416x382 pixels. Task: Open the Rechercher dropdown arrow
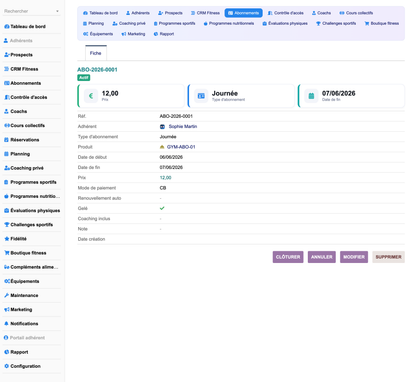tap(57, 11)
